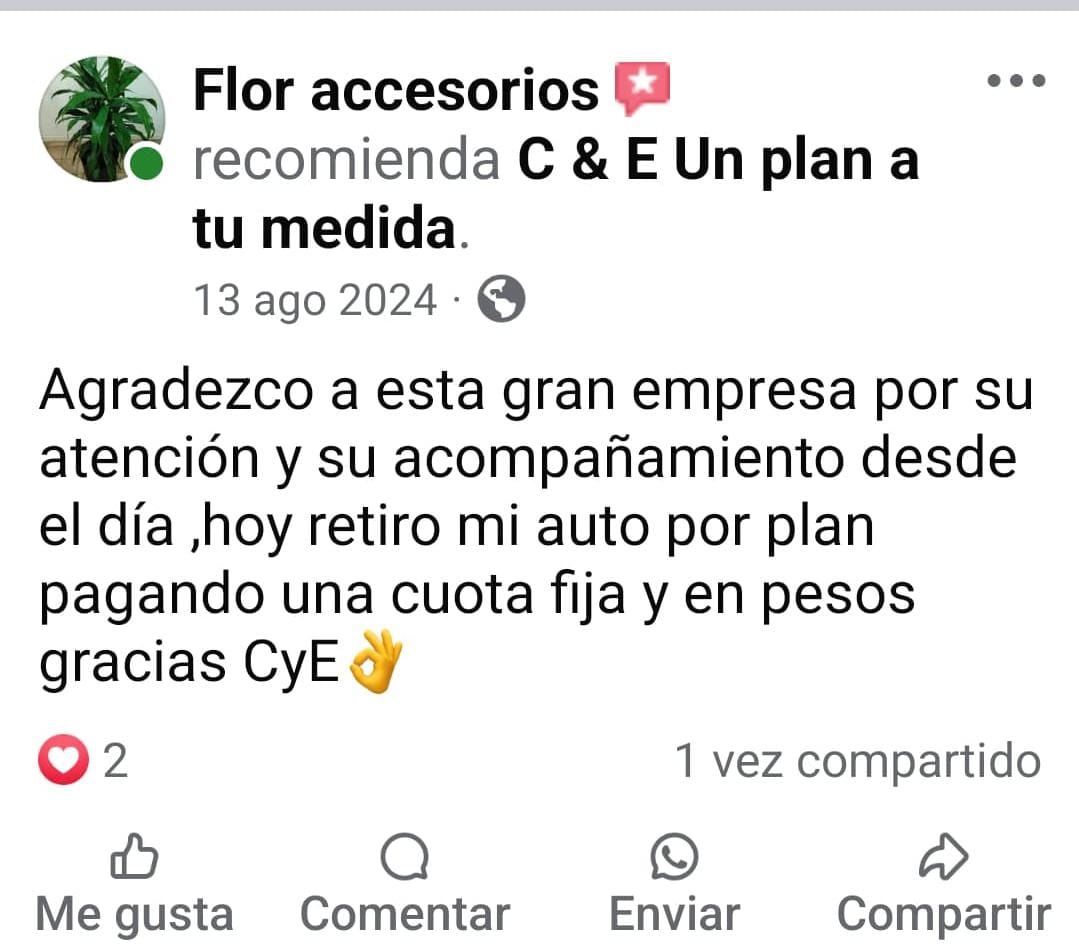Screen dimensions: 1079x950
Task: Open the 1 vez compartido list
Action: [x=858, y=761]
